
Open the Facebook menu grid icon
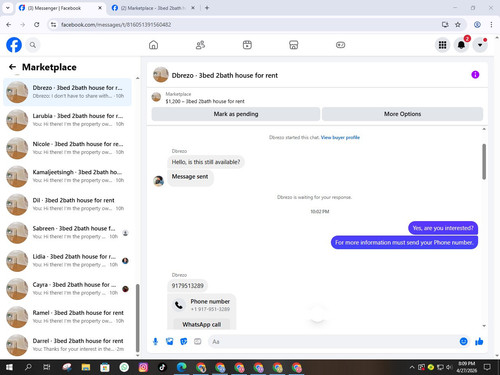click(442, 45)
